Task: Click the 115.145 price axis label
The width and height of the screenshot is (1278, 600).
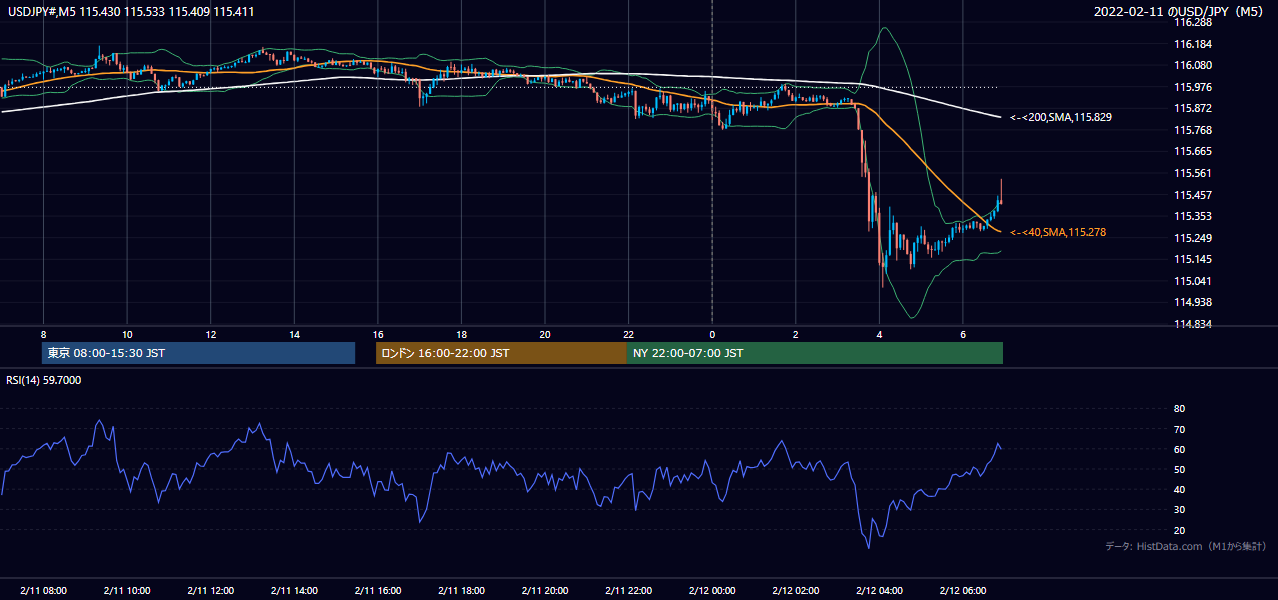Action: pyautogui.click(x=1193, y=259)
